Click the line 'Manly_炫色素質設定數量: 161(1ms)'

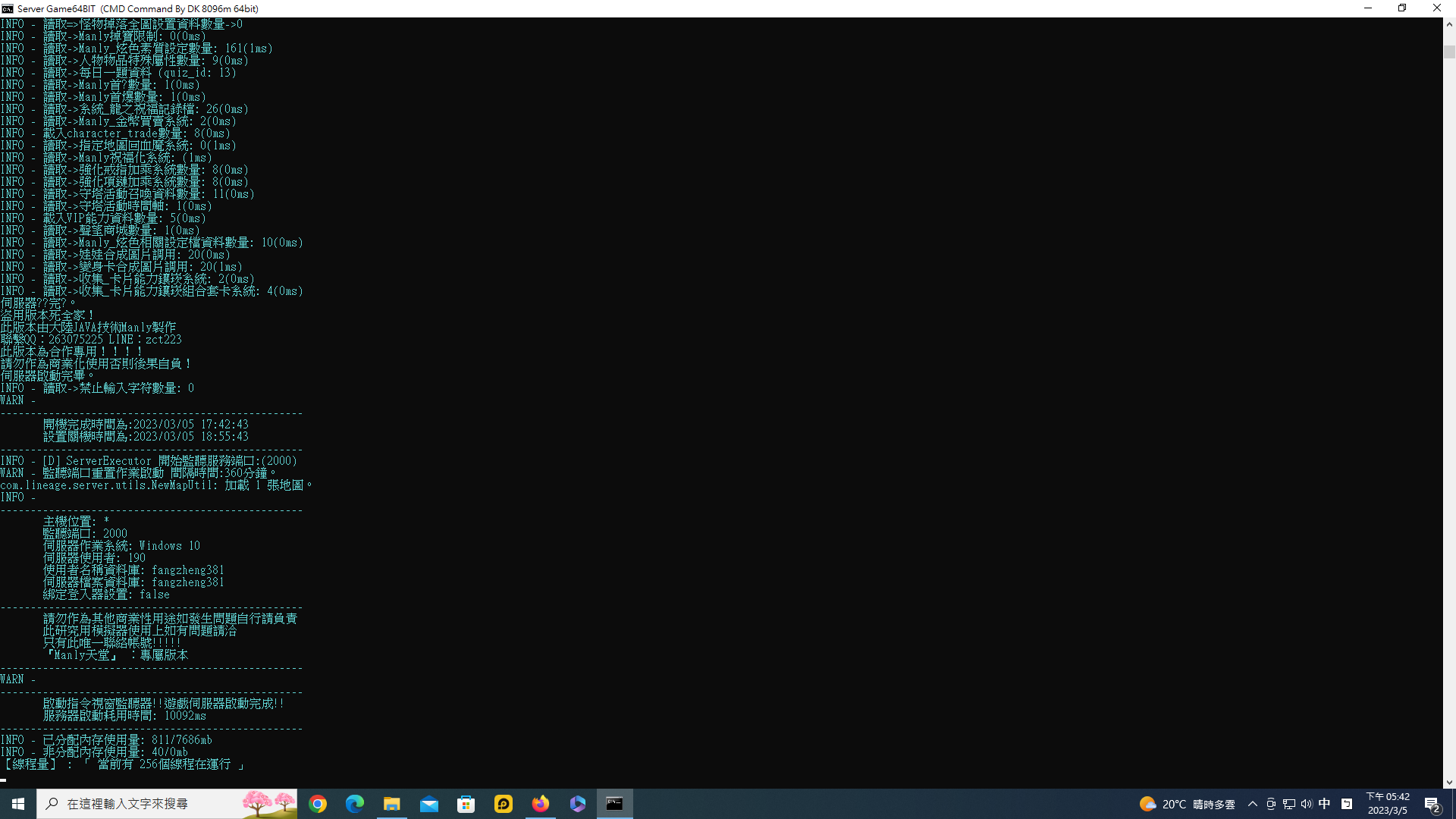coord(176,49)
